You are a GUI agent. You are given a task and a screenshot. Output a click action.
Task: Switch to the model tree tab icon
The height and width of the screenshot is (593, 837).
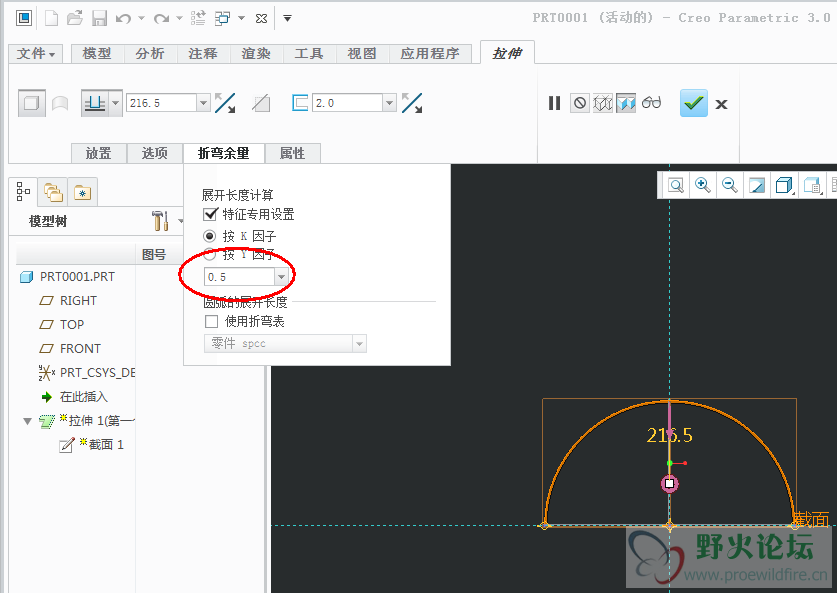coord(23,191)
